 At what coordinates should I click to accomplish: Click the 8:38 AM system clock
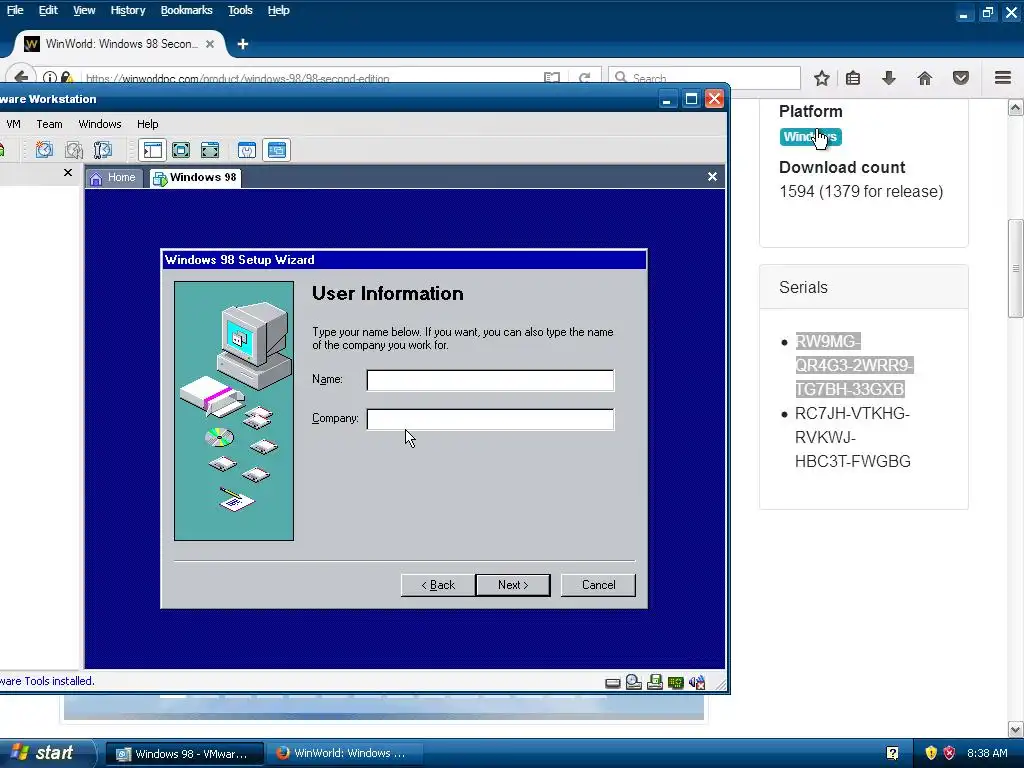987,753
